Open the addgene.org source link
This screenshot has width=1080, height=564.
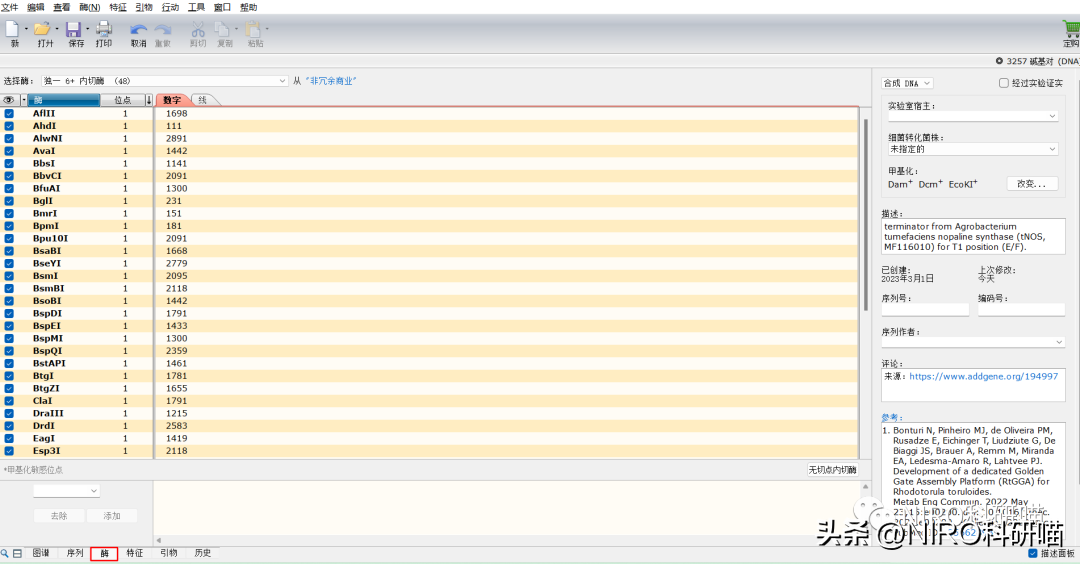point(983,377)
